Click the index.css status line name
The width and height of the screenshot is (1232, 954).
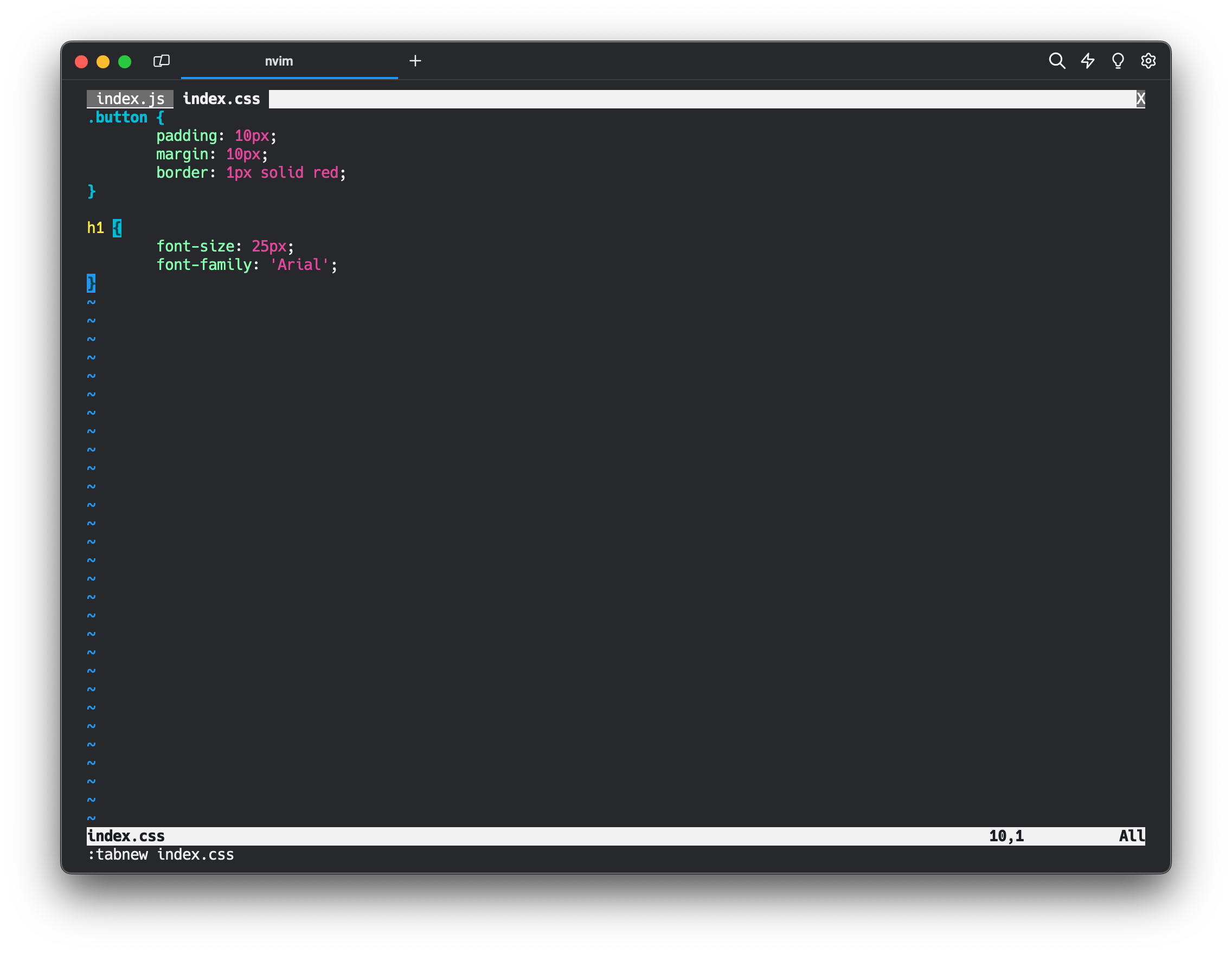[126, 836]
